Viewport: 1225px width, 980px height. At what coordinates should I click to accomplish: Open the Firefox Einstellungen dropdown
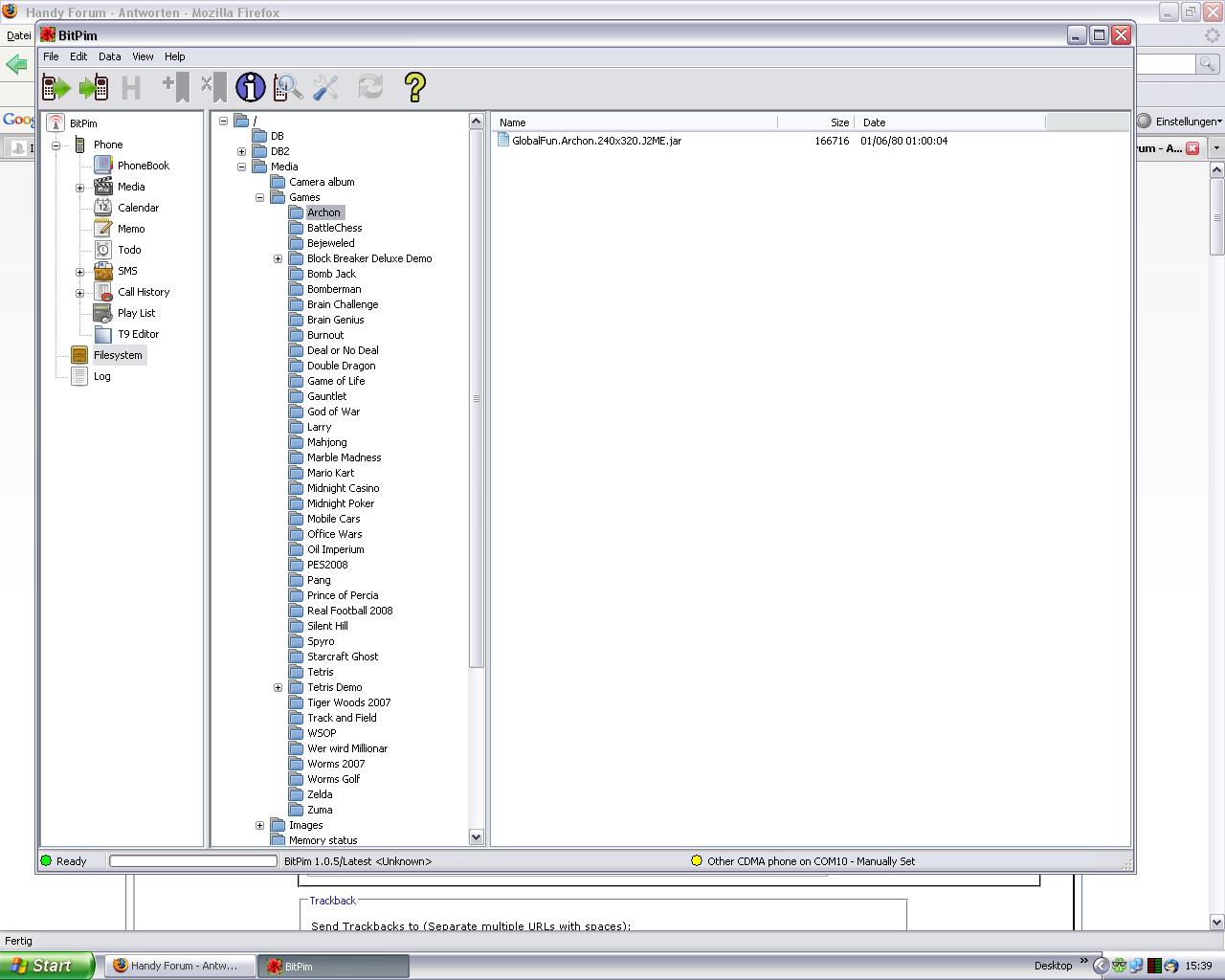click(x=1180, y=122)
